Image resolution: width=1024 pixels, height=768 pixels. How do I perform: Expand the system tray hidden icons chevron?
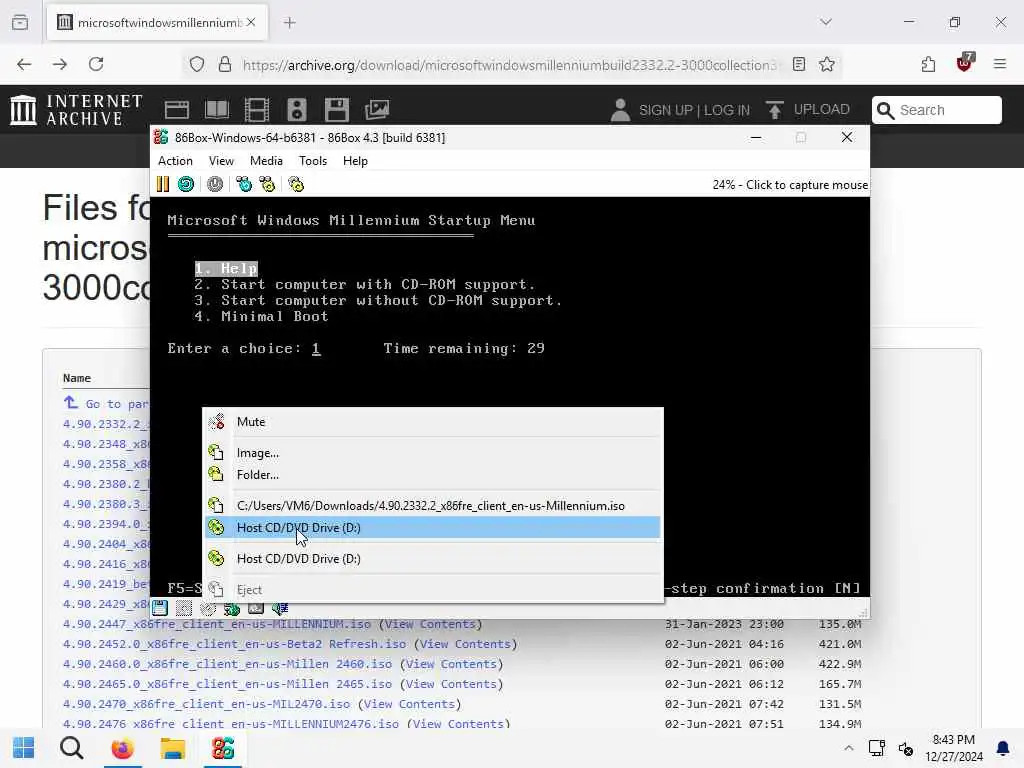[x=848, y=748]
